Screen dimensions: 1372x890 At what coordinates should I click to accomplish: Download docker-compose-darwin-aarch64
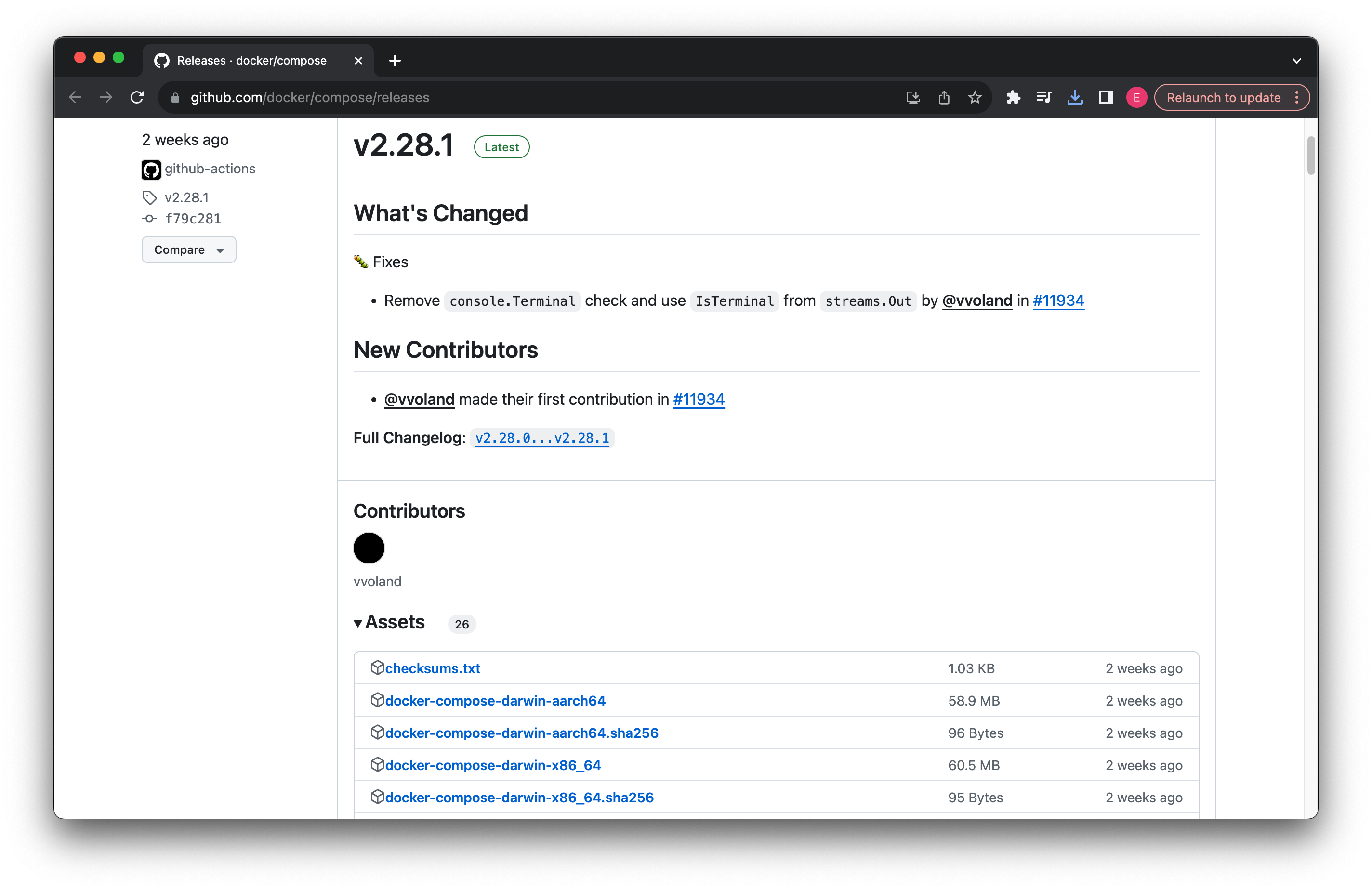point(495,700)
